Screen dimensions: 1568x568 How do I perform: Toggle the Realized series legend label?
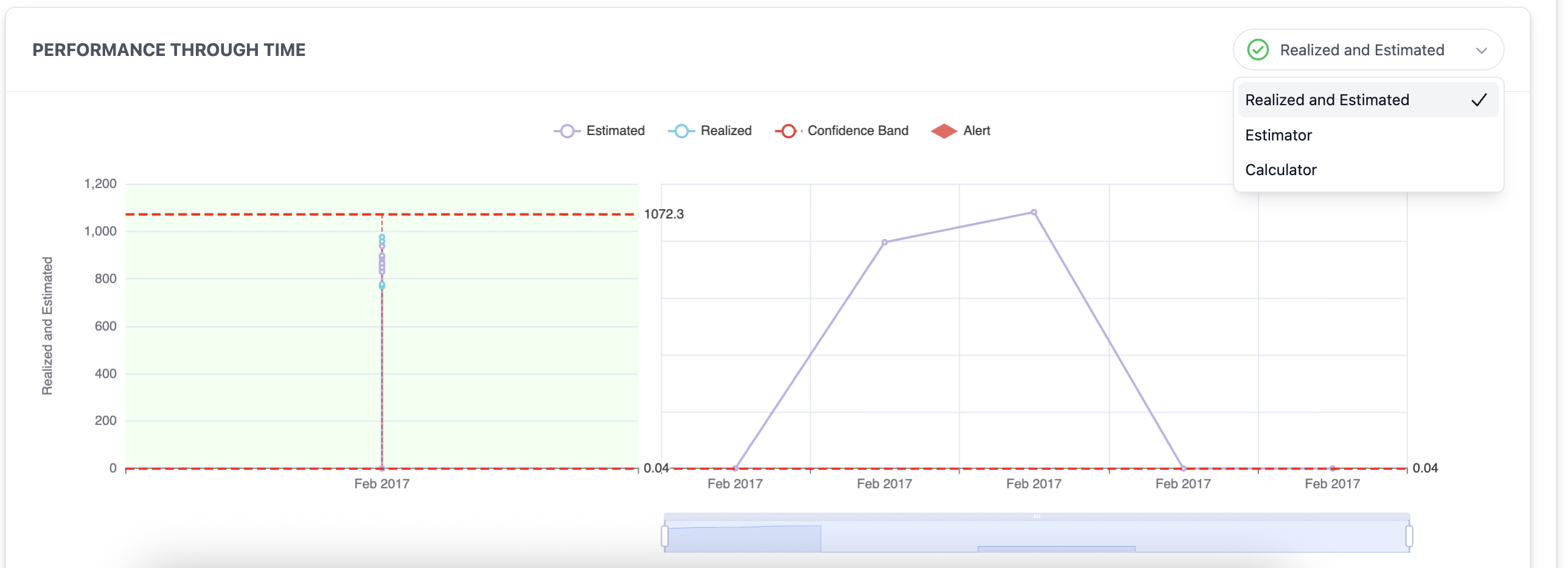coord(726,131)
